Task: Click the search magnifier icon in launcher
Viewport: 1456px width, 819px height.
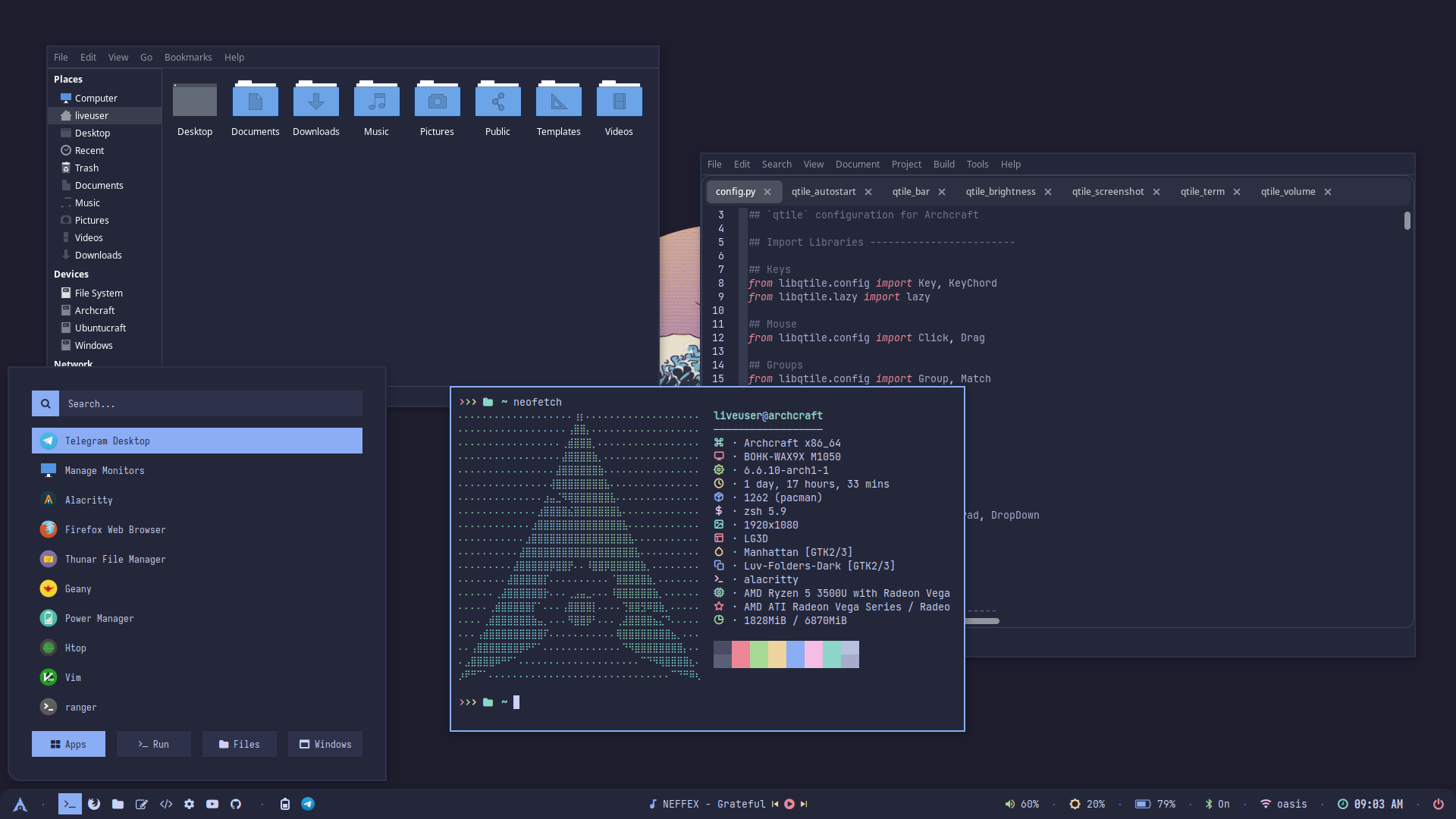Action: pos(45,403)
